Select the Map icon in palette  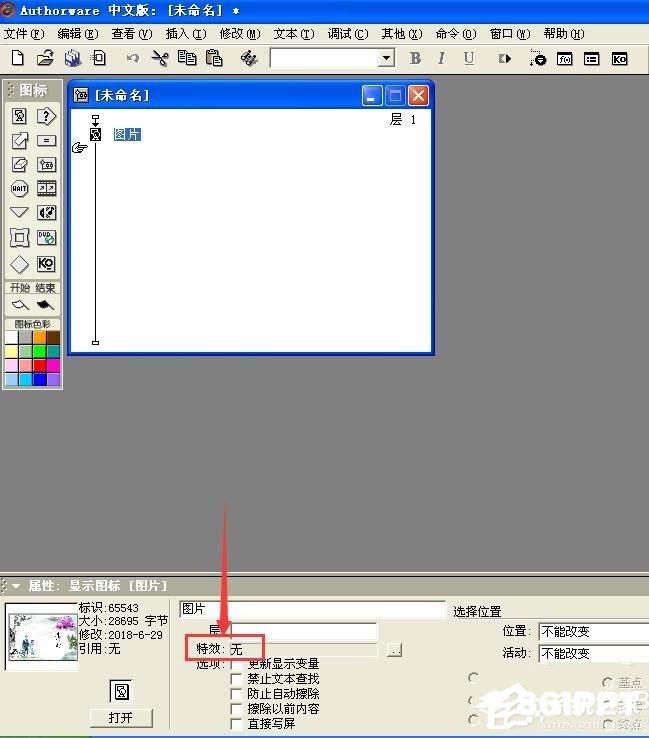pos(46,164)
